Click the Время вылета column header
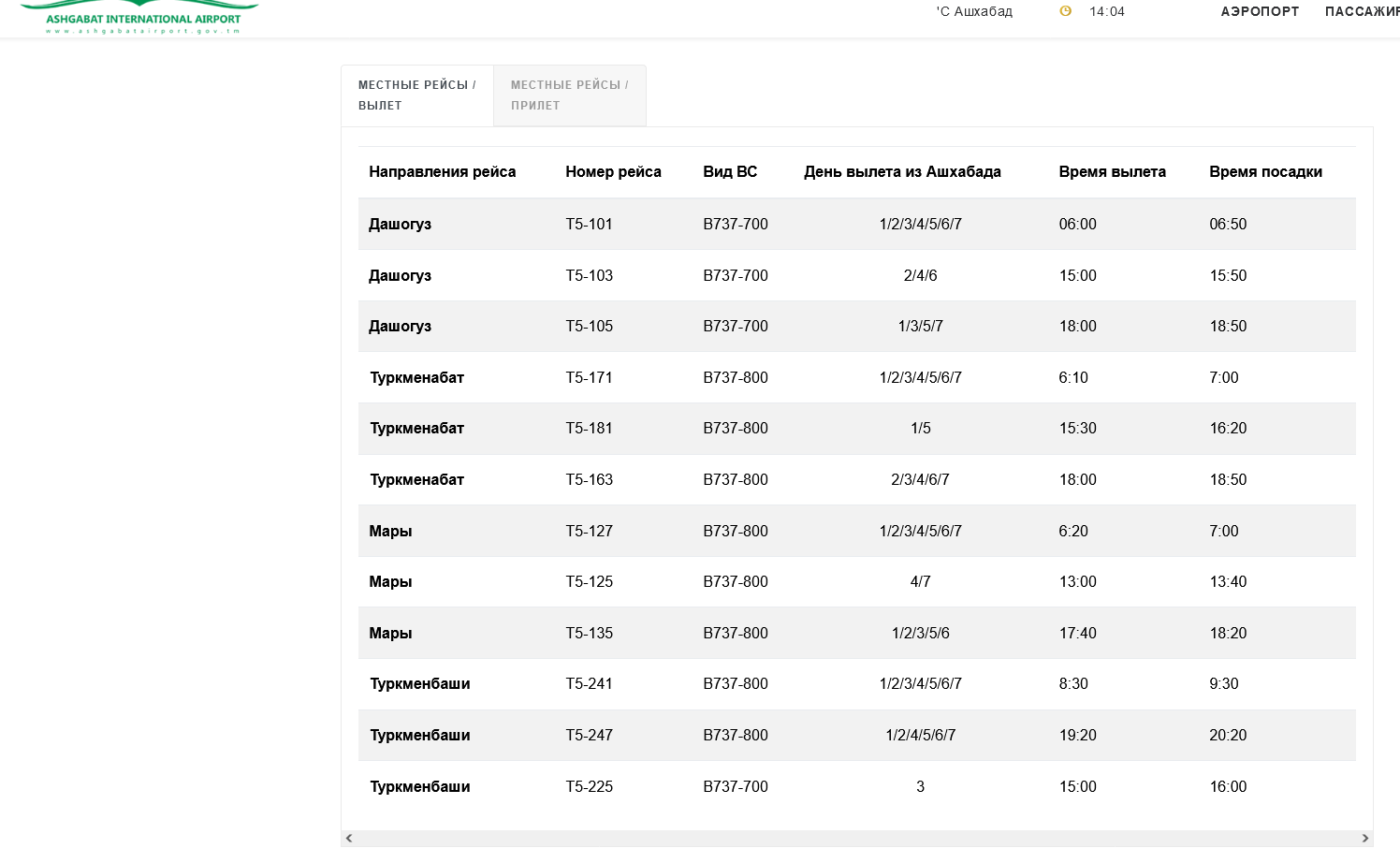The image size is (1400, 863). click(x=1112, y=171)
